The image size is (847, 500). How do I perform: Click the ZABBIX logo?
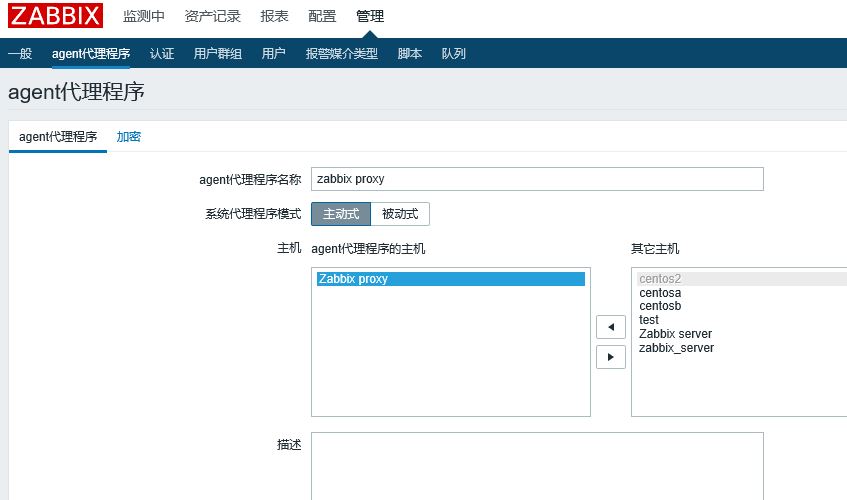tap(55, 15)
